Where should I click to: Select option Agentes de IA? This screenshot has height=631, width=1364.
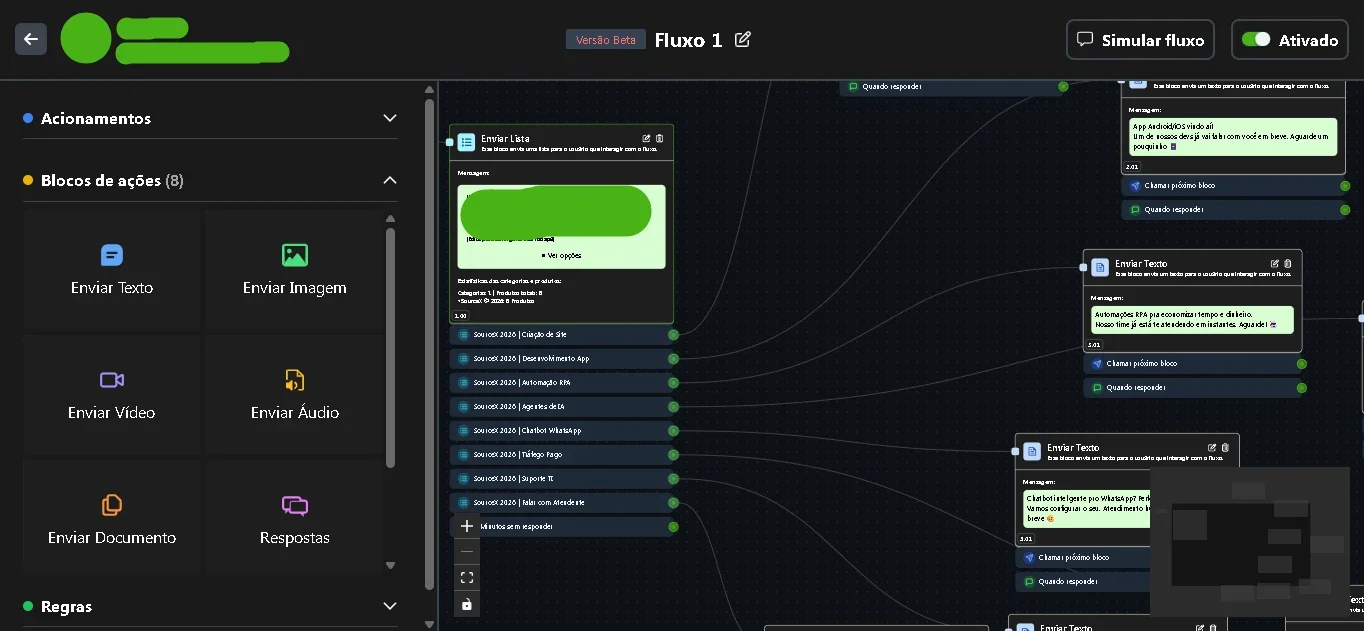[x=563, y=407]
